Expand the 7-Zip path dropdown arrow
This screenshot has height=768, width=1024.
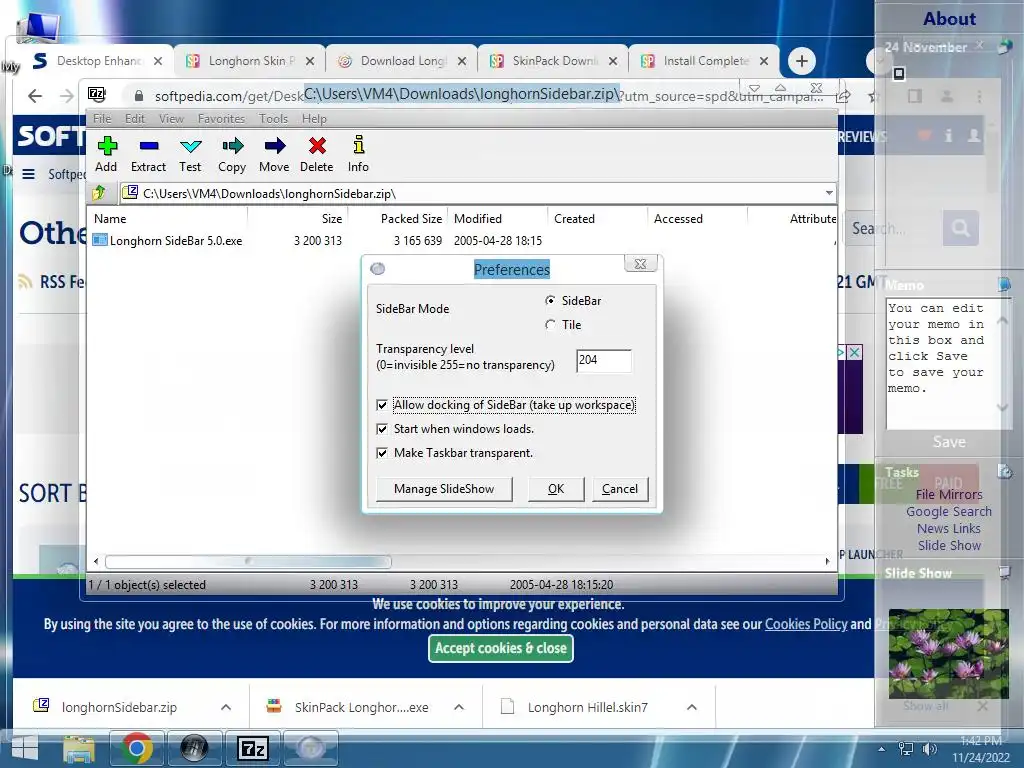click(x=829, y=193)
